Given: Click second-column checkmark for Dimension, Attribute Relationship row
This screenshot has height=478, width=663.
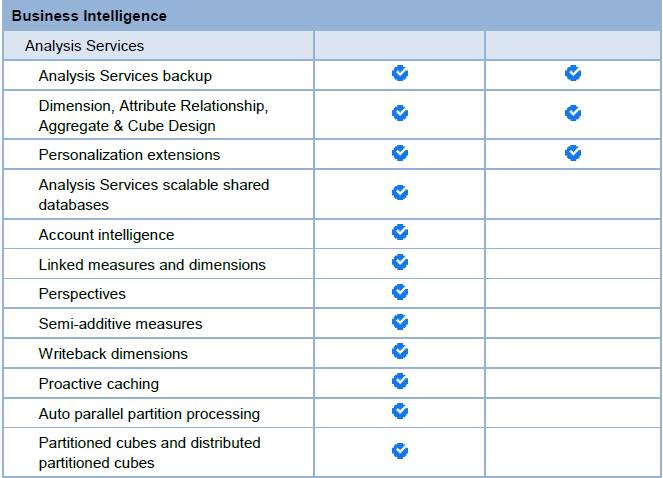Looking at the screenshot, I should [573, 113].
